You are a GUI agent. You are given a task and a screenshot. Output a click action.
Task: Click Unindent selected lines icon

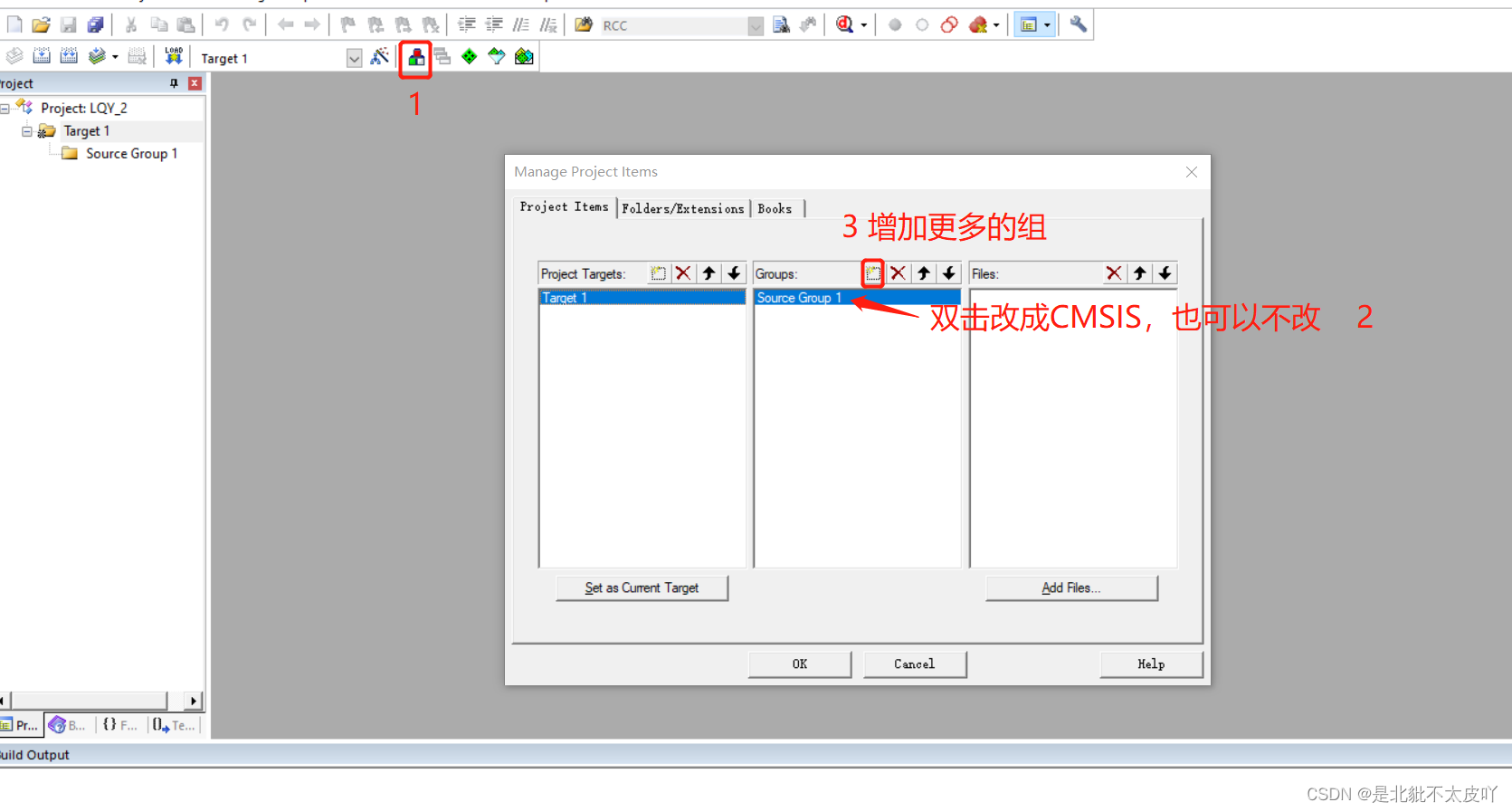(x=494, y=24)
